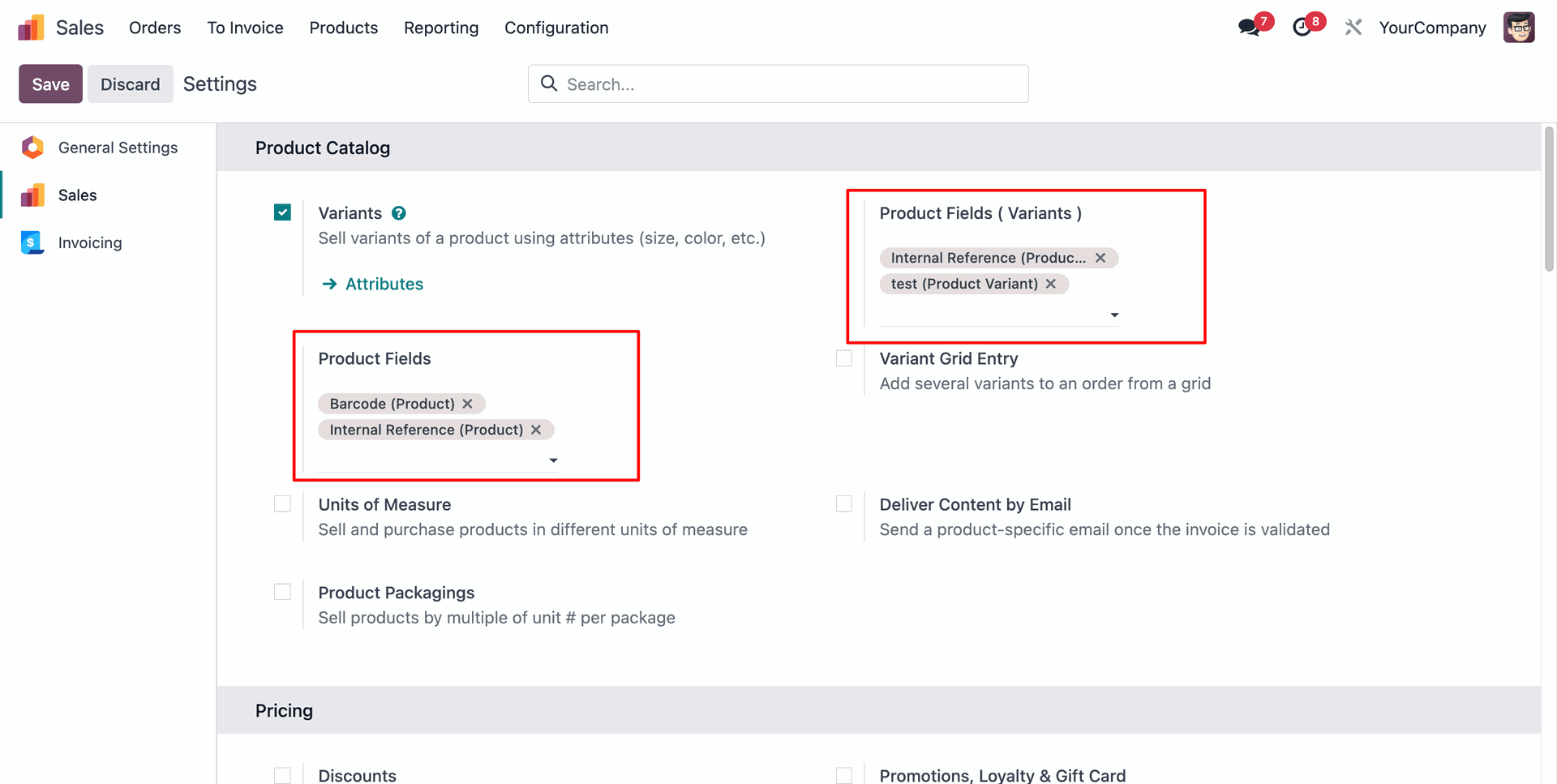The width and height of the screenshot is (1557, 784).
Task: Click the debug tools wrench icon
Action: click(x=1353, y=28)
